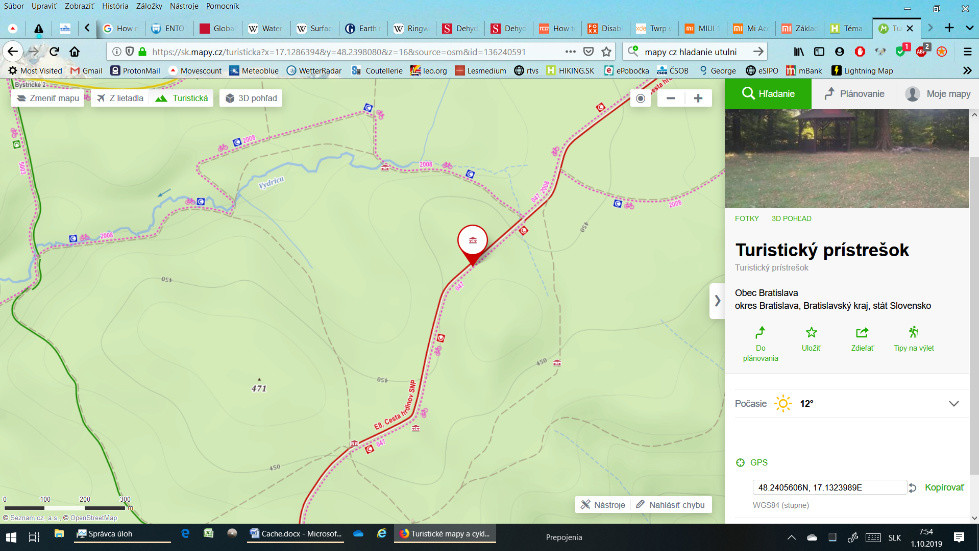This screenshot has height=551, width=979.
Task: Swap GPS coordinate format with arrows icon
Action: tap(912, 488)
